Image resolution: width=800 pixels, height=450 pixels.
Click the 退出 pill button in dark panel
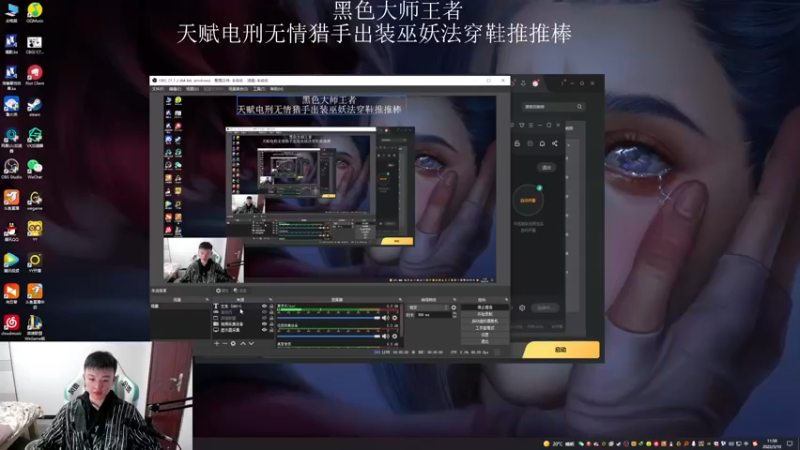546,167
